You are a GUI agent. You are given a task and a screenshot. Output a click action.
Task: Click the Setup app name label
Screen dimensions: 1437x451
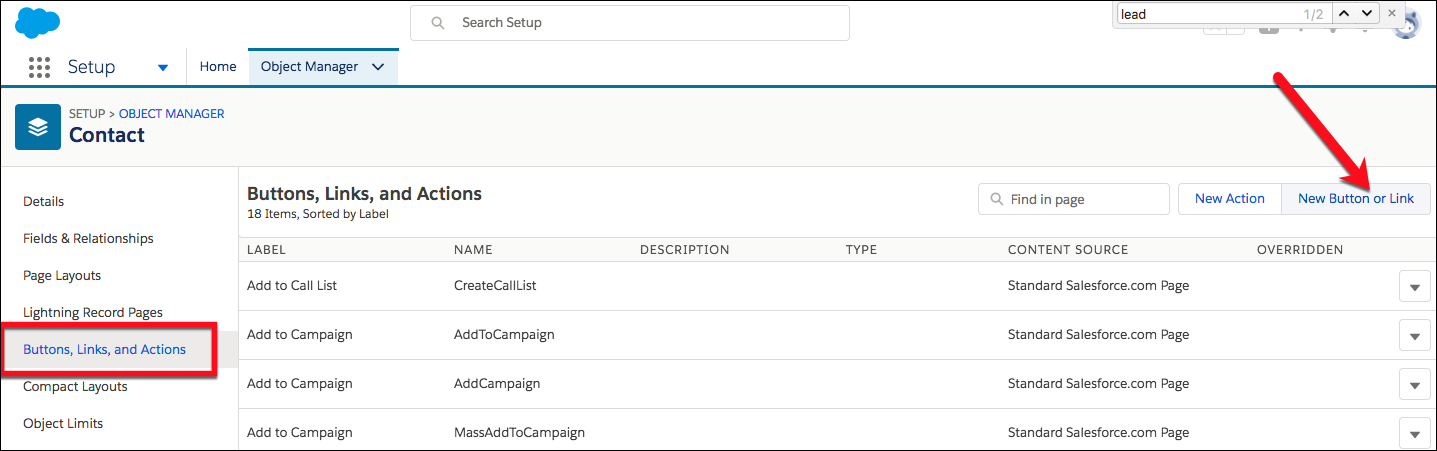coord(92,67)
